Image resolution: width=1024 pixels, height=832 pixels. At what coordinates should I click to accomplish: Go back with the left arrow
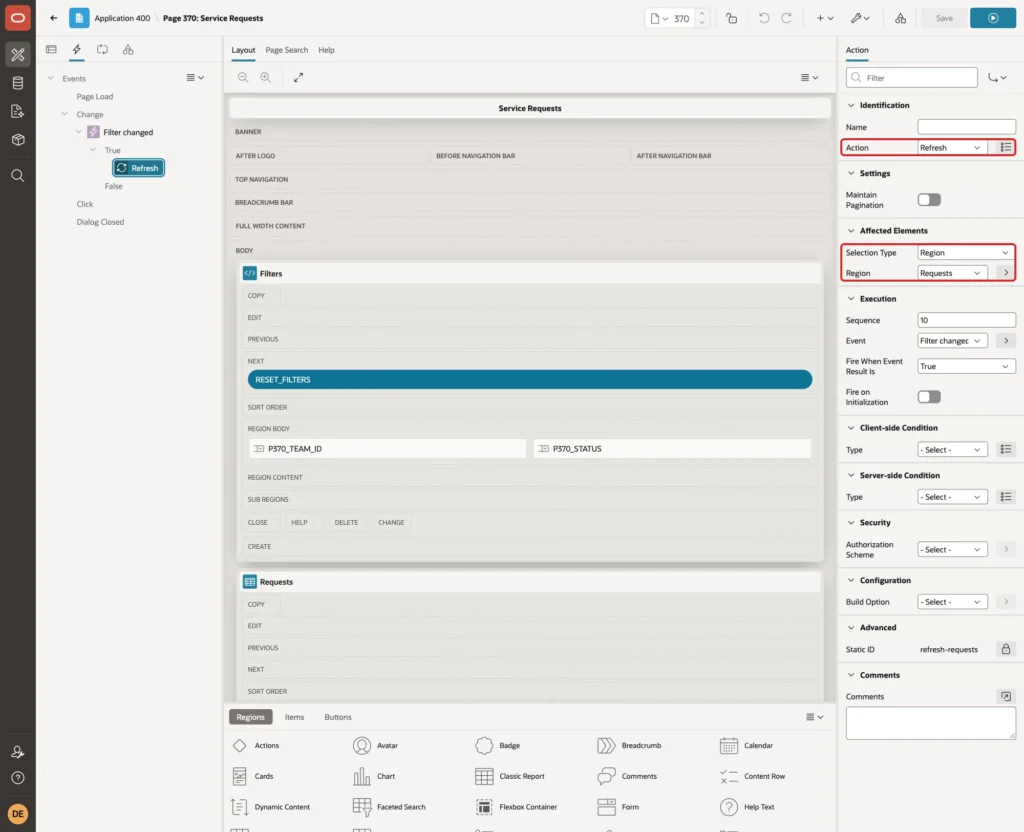(x=54, y=18)
